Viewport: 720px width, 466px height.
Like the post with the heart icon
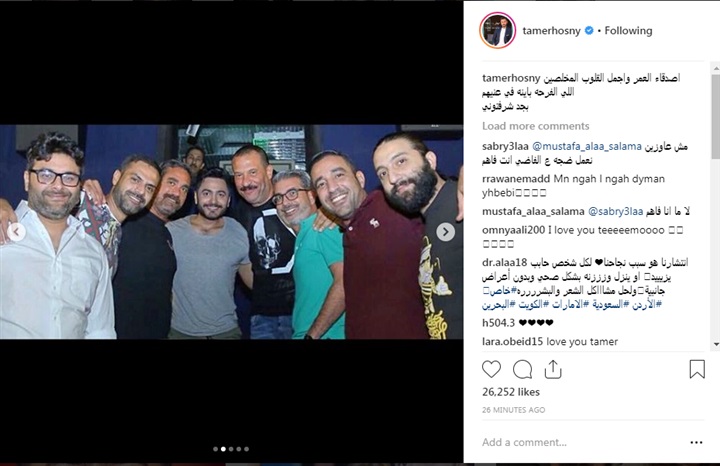(491, 369)
